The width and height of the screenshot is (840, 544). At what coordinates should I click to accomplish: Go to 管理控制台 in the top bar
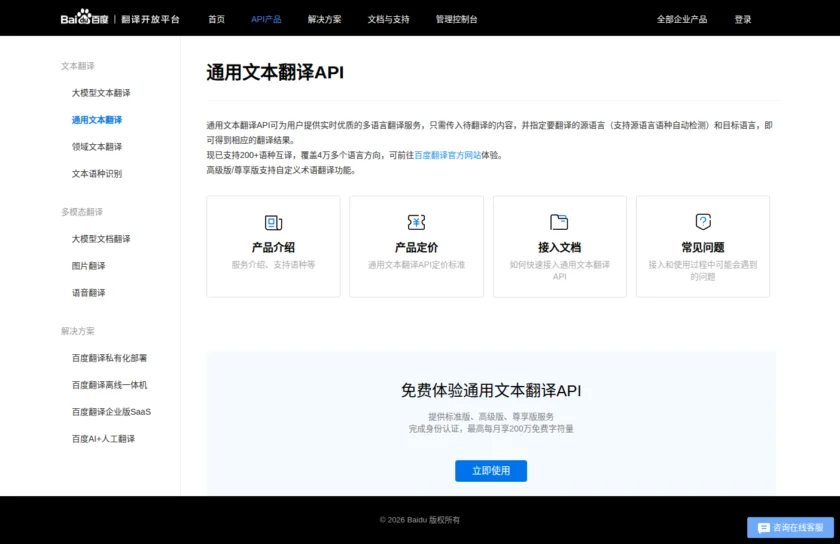(456, 19)
